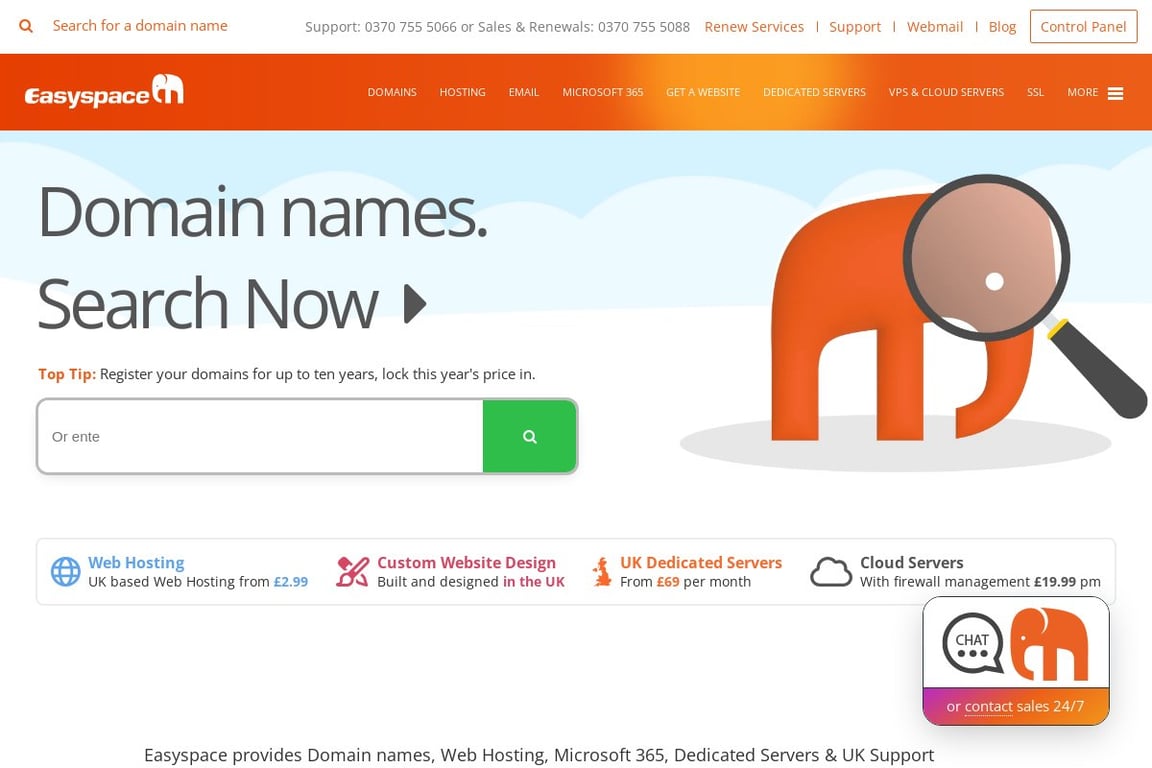Click the arrow beside Search Now
1152x768 pixels.
pos(415,304)
